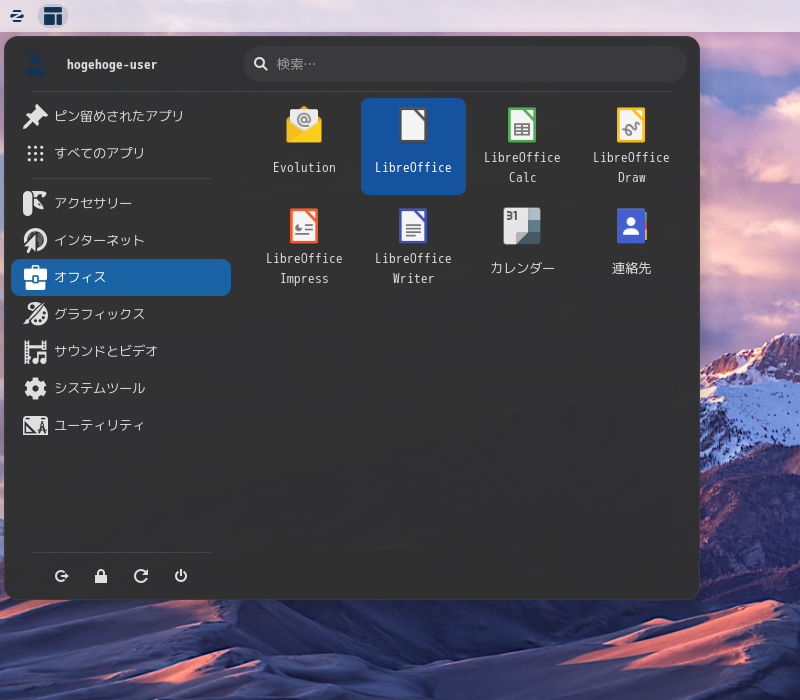Viewport: 800px width, 700px height.
Task: Click the power off icon
Action: click(x=181, y=576)
